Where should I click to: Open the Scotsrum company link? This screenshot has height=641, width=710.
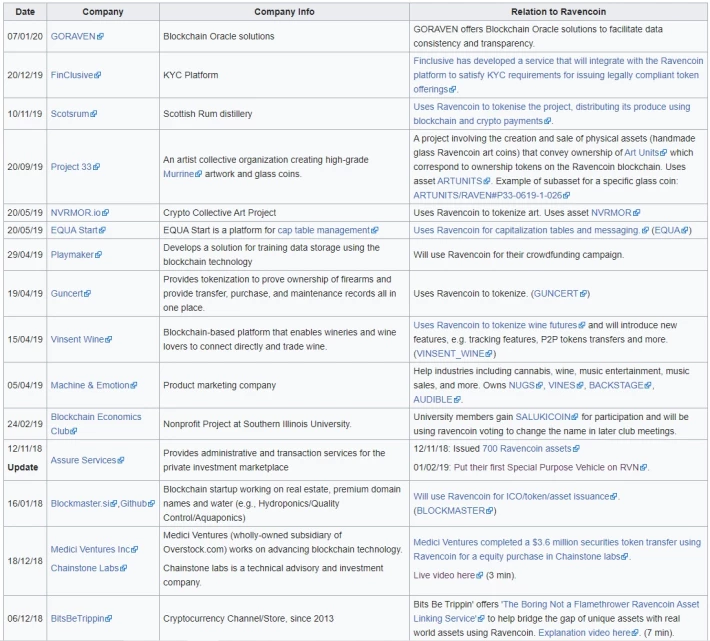(73, 114)
